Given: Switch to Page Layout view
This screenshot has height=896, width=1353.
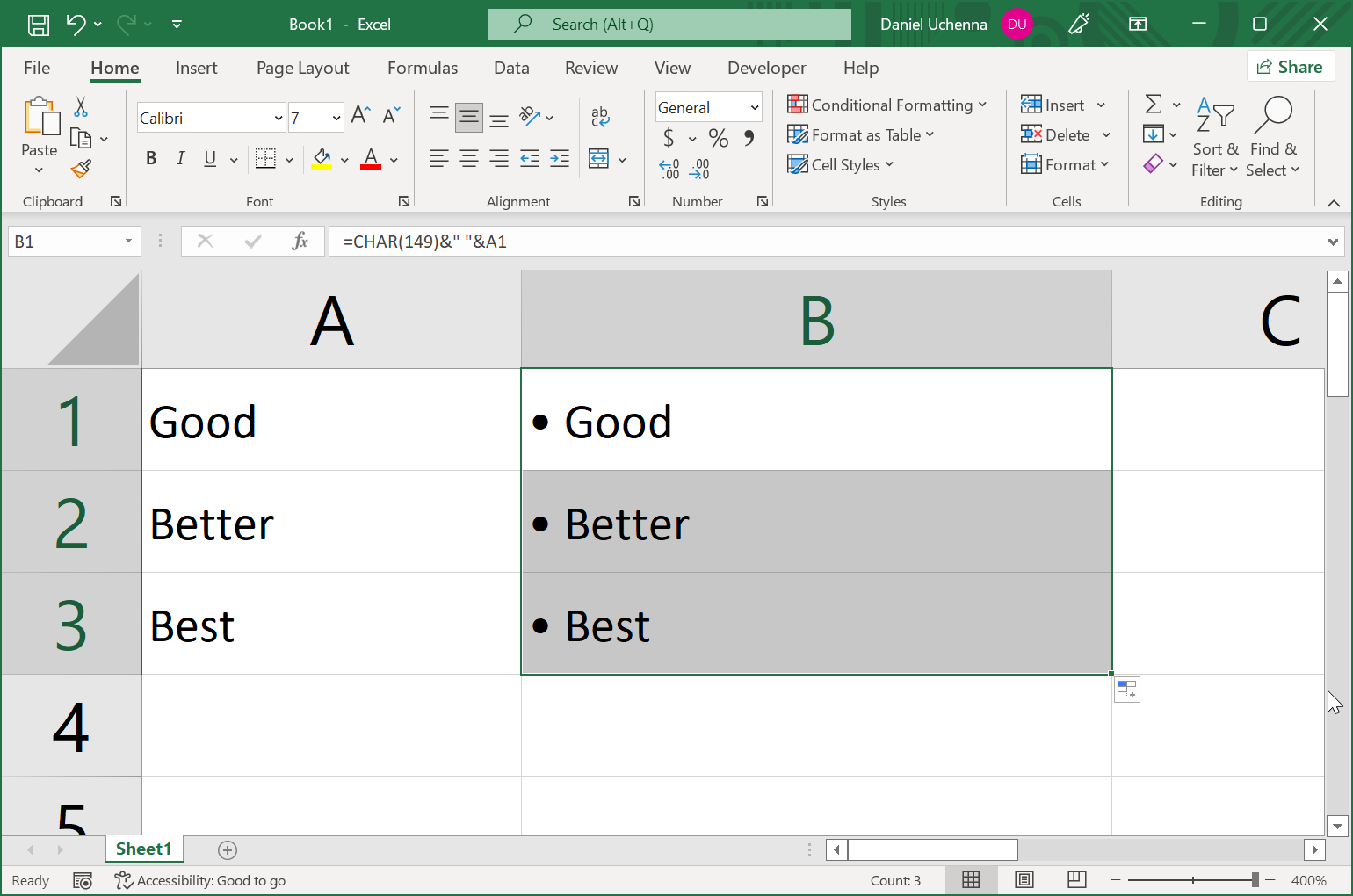Looking at the screenshot, I should coord(1024,880).
